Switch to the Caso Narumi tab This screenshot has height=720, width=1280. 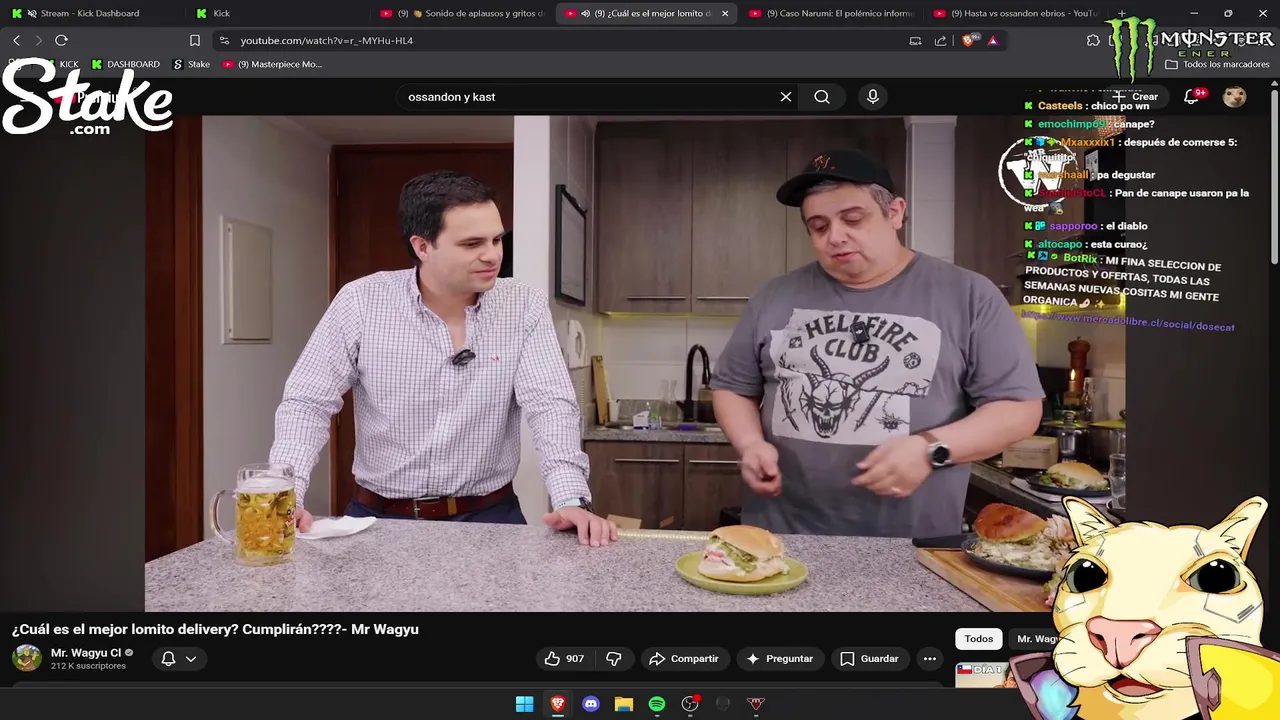[x=830, y=13]
